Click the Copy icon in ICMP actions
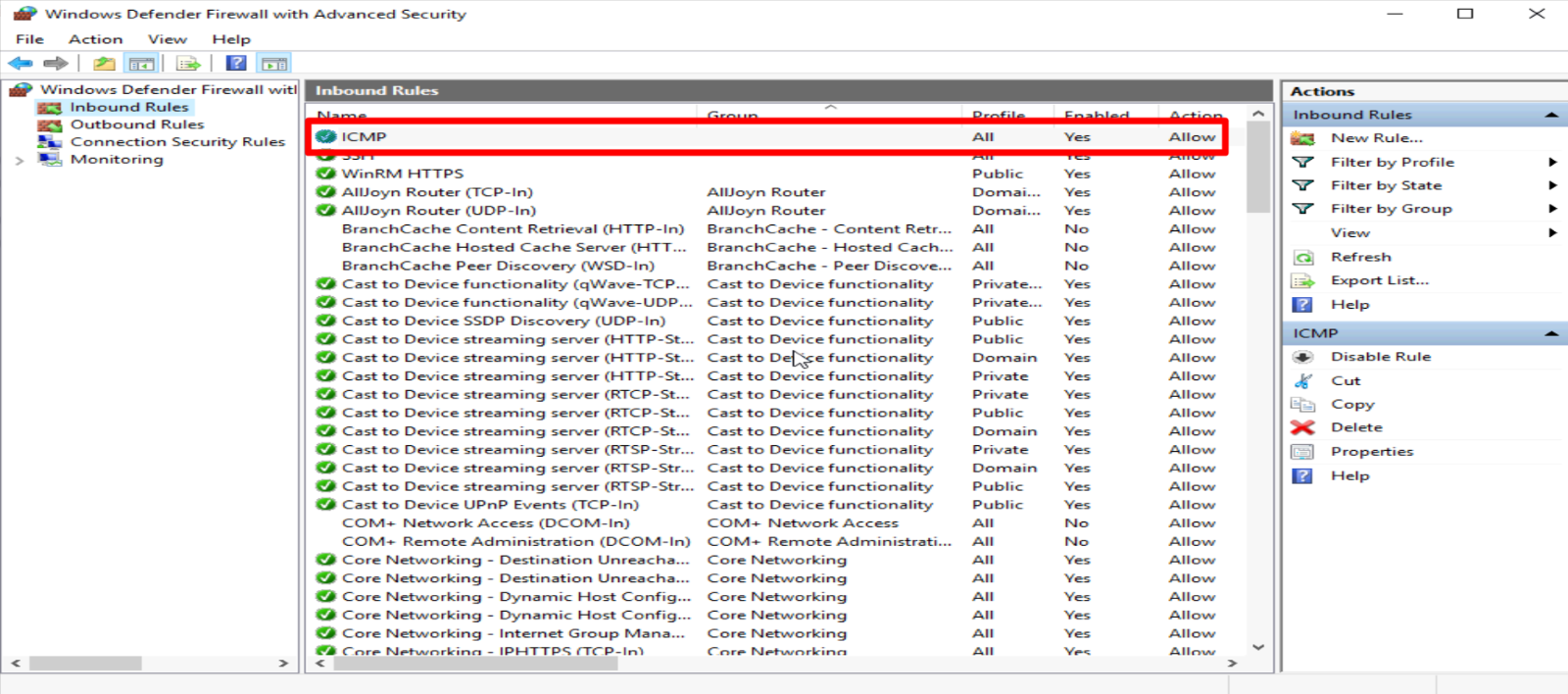Screen dimensions: 1568x694 [1303, 404]
